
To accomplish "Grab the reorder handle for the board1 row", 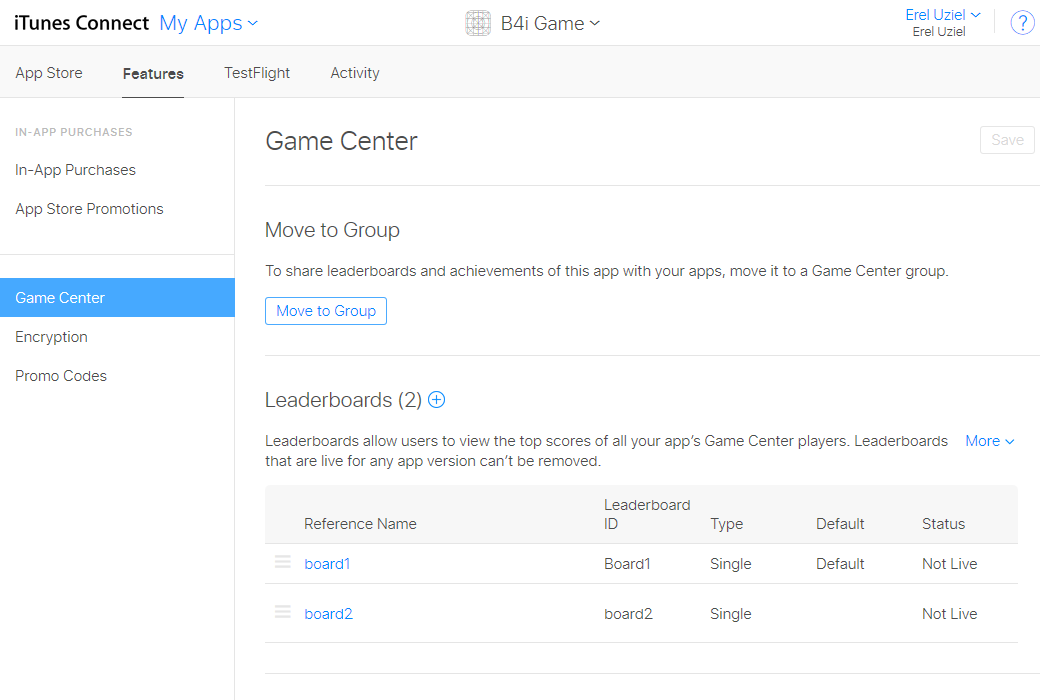I will (283, 562).
